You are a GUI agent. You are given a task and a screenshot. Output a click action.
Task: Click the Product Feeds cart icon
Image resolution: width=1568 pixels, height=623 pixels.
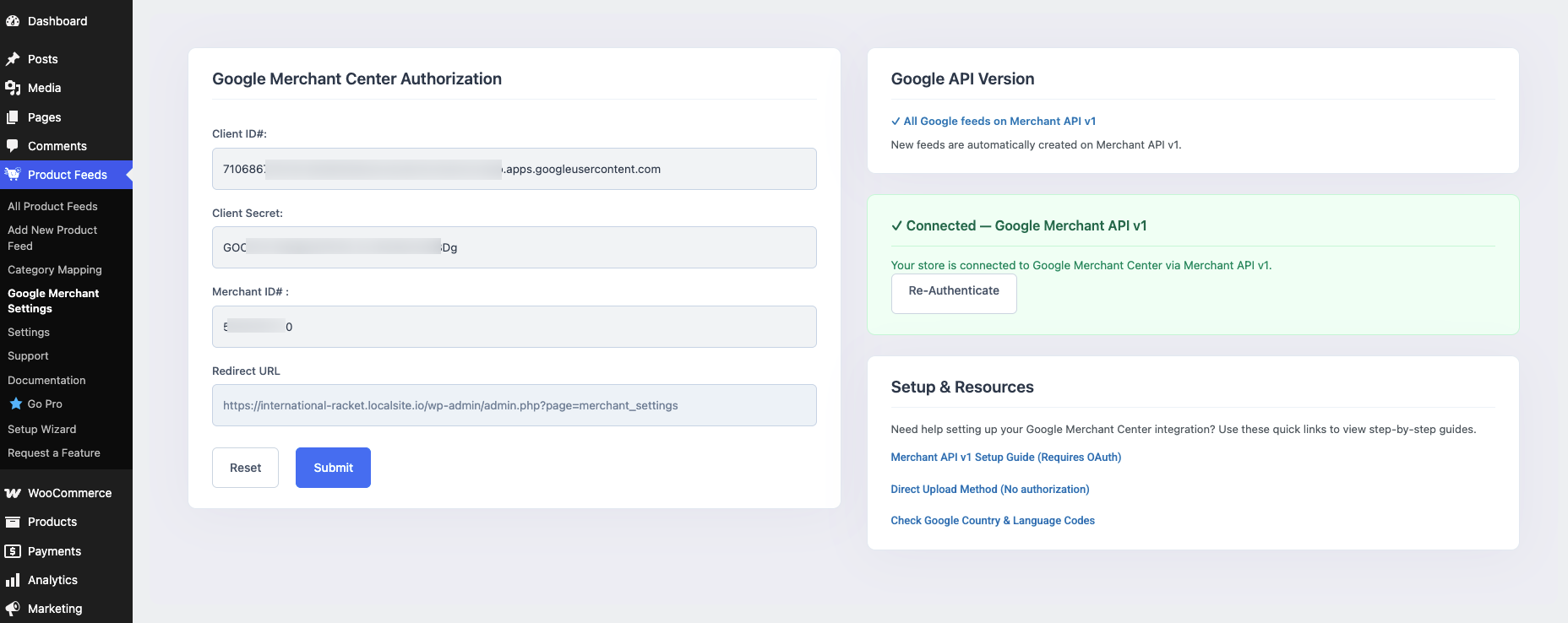point(13,175)
